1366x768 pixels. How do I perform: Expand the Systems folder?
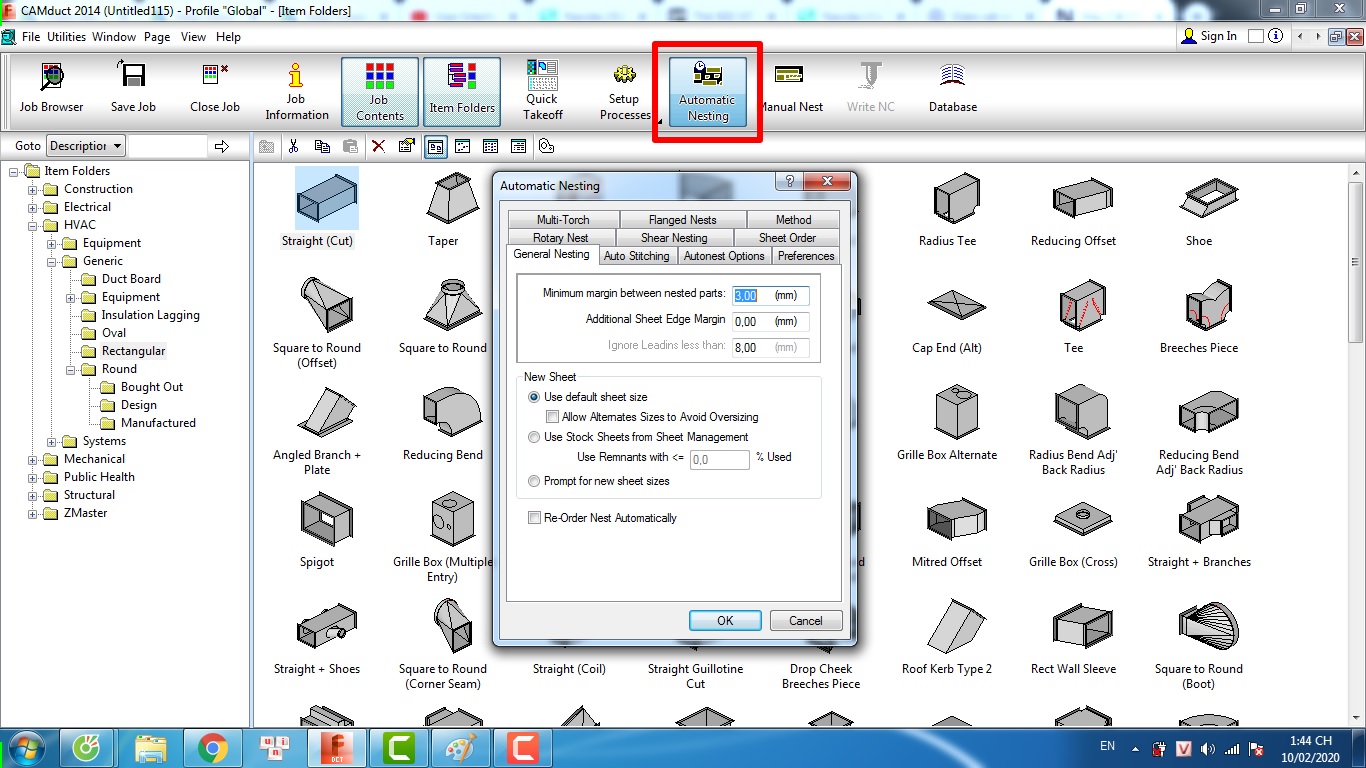[x=52, y=441]
